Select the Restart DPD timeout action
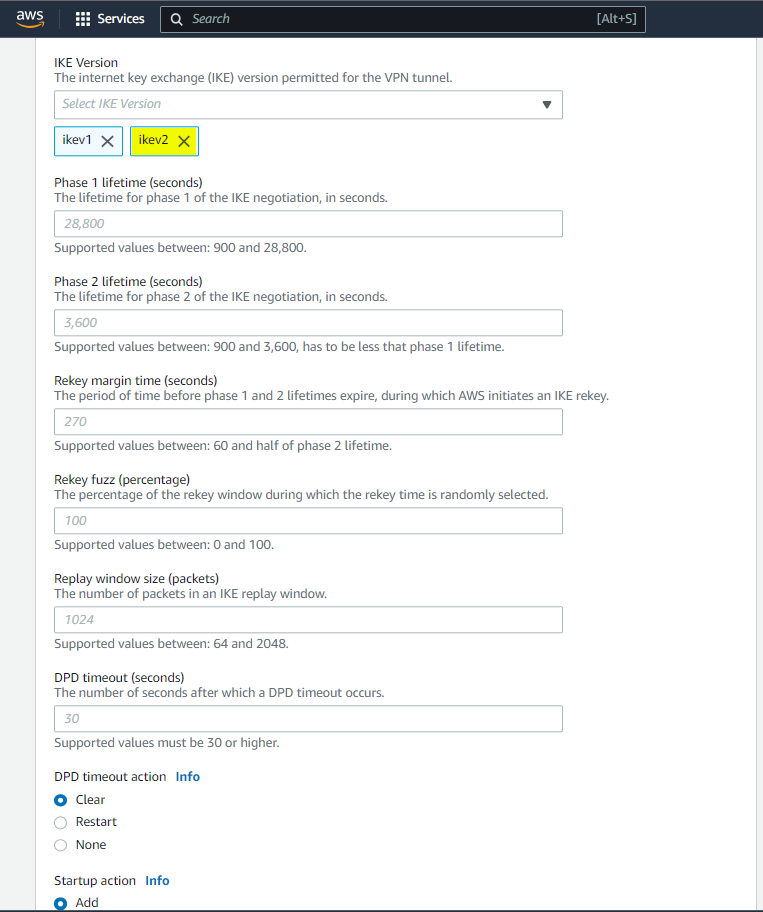Image resolution: width=763 pixels, height=912 pixels. (x=61, y=822)
